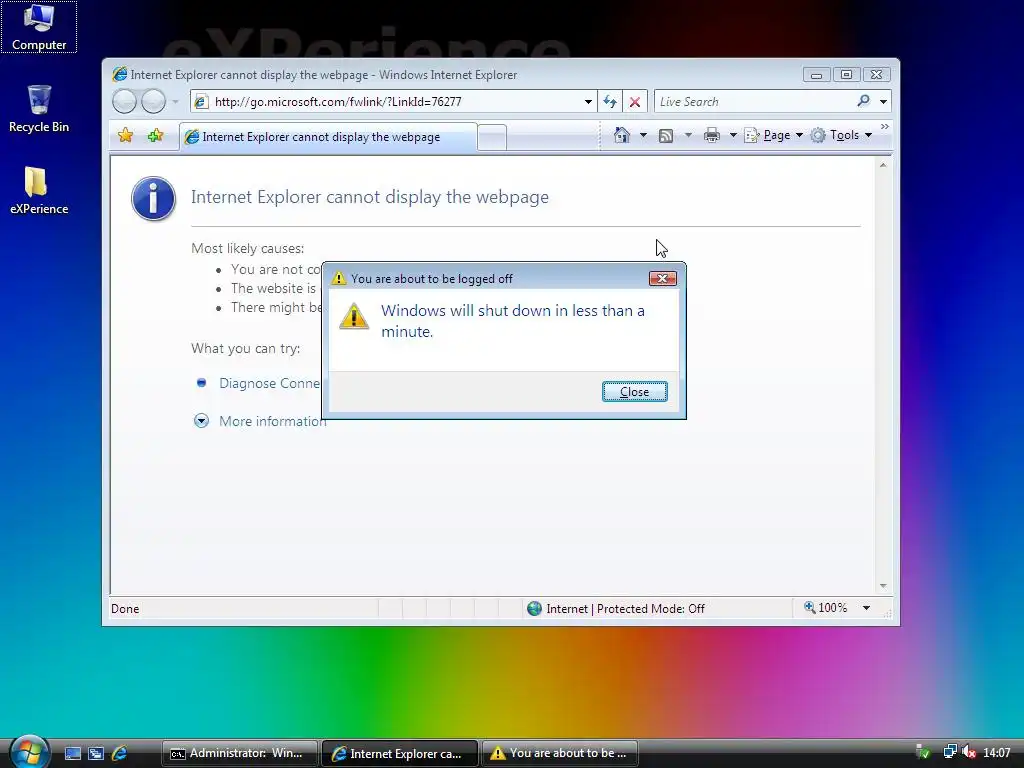Click the Close button in logoff dialog
Viewport: 1024px width, 768px height.
coord(634,392)
